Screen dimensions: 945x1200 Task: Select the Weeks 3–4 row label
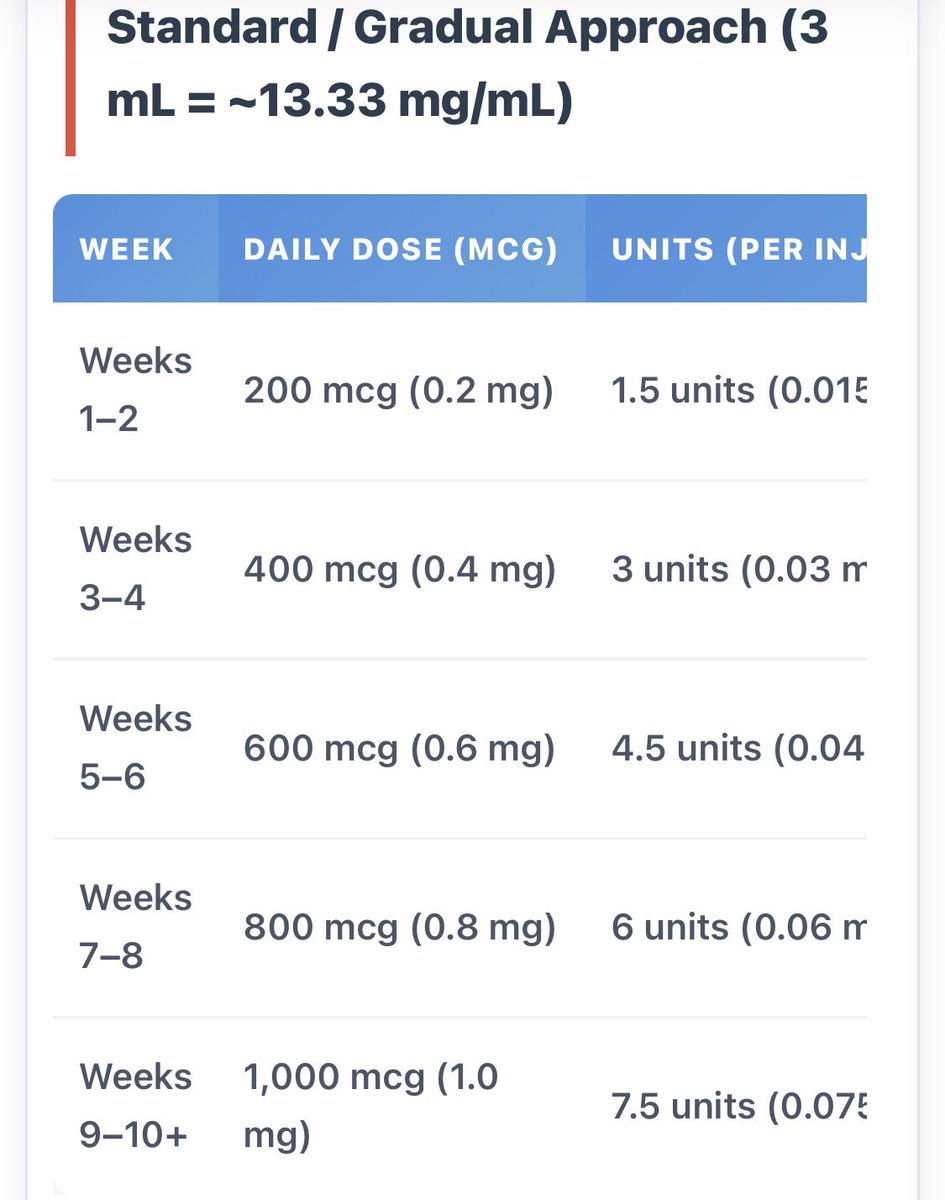click(x=135, y=569)
